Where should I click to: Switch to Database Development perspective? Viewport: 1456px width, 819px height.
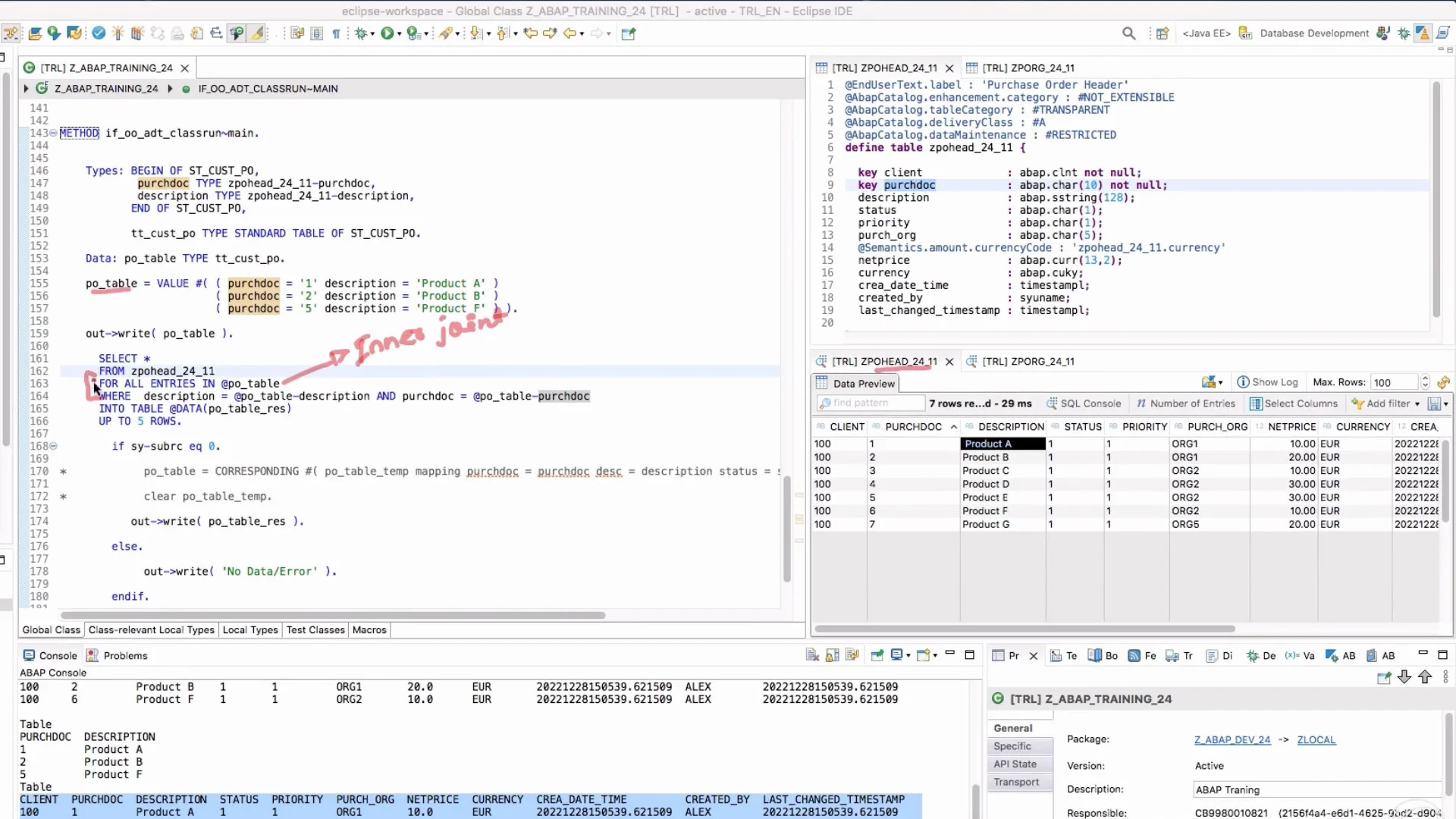1306,33
